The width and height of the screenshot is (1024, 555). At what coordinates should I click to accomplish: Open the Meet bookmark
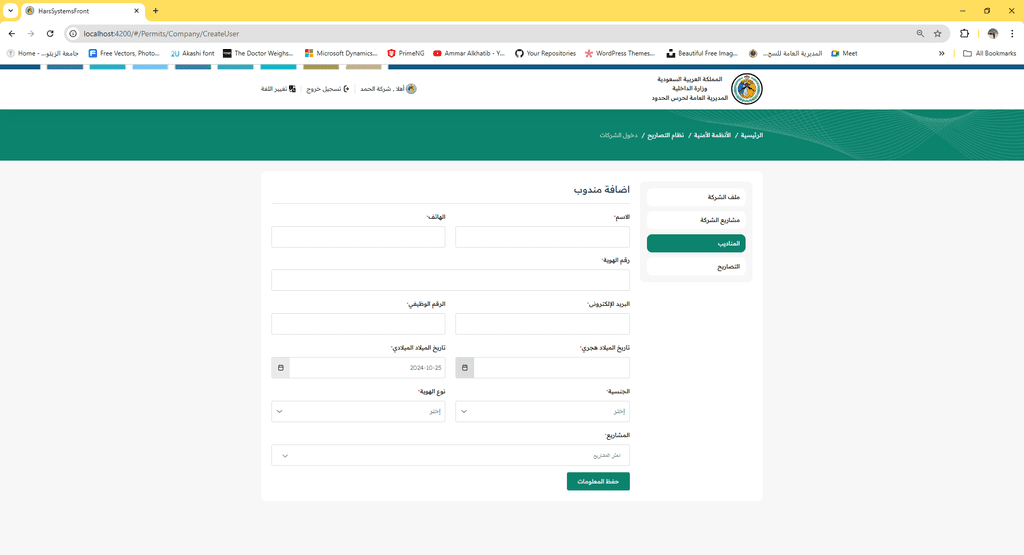[x=844, y=54]
